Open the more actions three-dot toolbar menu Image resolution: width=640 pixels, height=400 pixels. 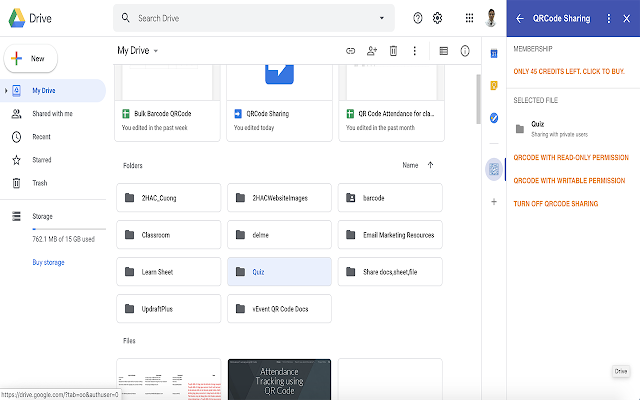click(414, 51)
